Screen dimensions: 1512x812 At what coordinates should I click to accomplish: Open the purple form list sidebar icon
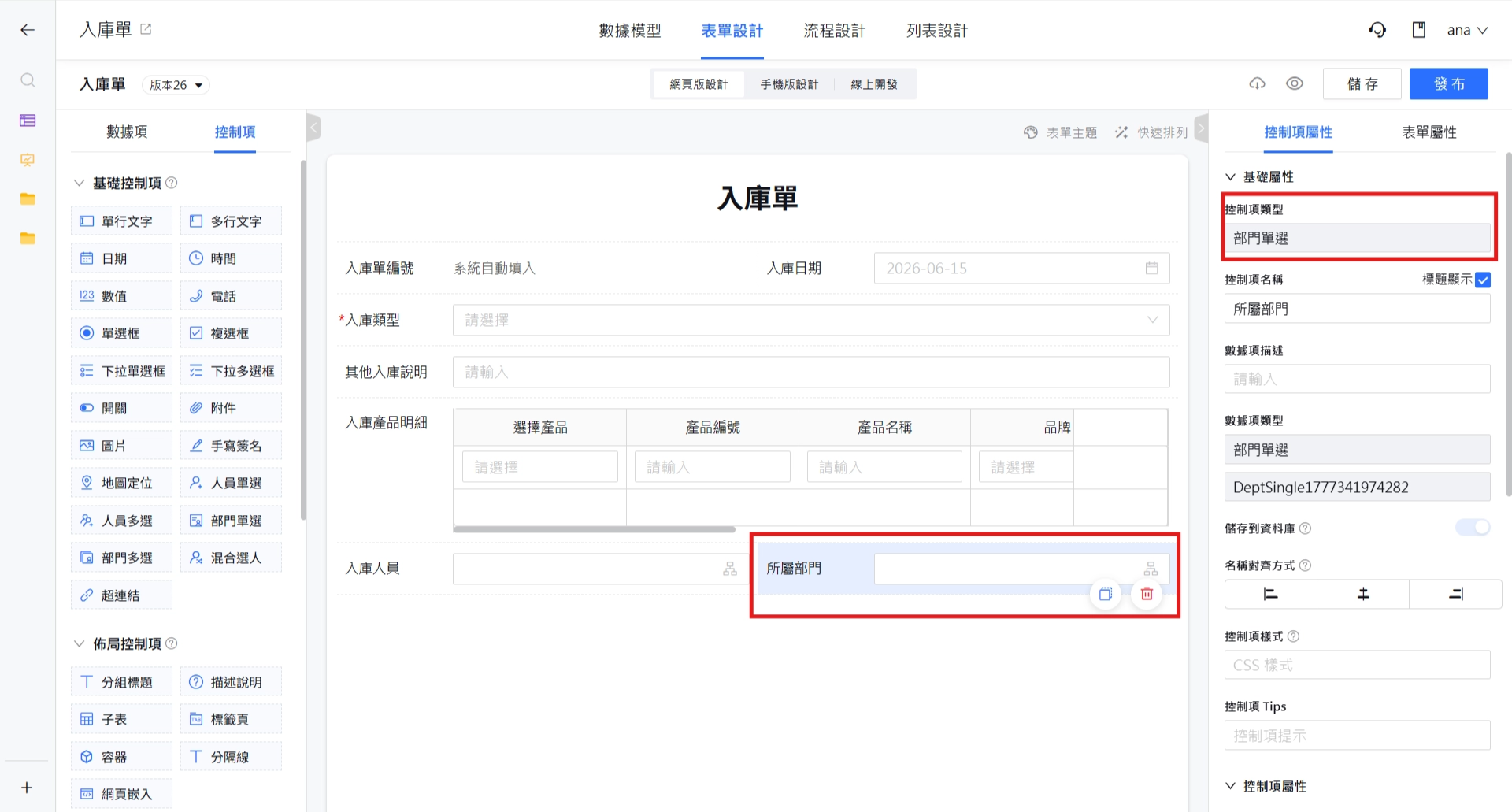point(28,121)
